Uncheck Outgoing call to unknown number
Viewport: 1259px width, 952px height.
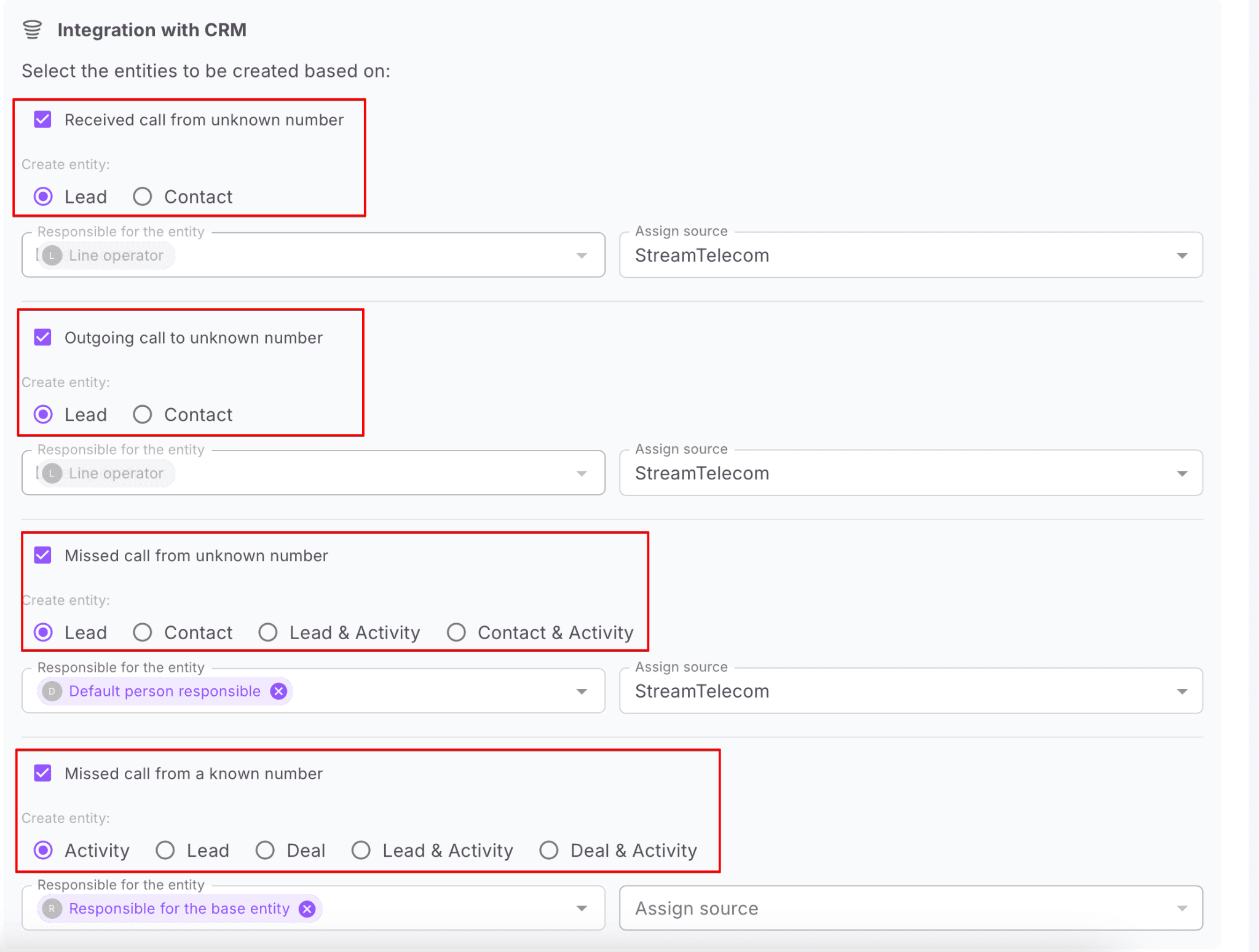(x=43, y=337)
